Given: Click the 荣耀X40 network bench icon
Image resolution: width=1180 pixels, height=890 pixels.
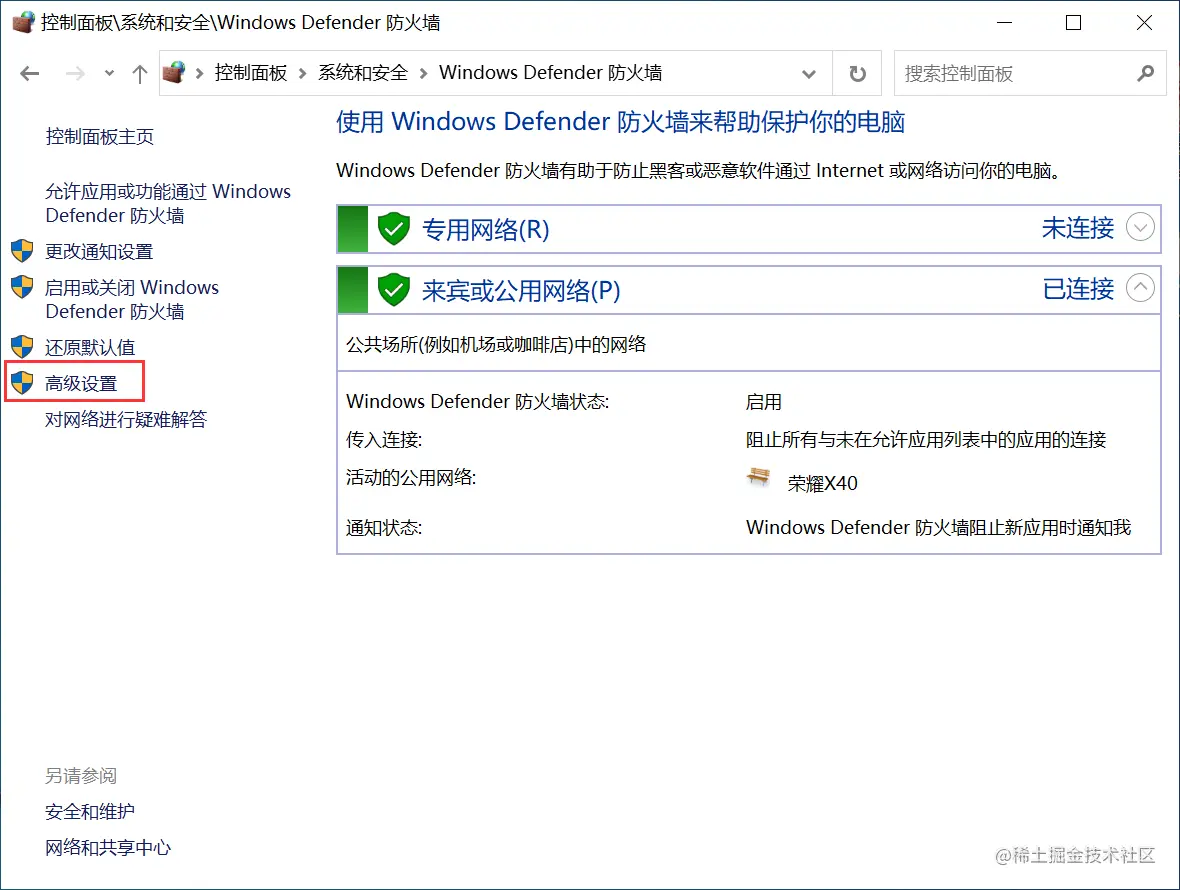Looking at the screenshot, I should [x=759, y=477].
